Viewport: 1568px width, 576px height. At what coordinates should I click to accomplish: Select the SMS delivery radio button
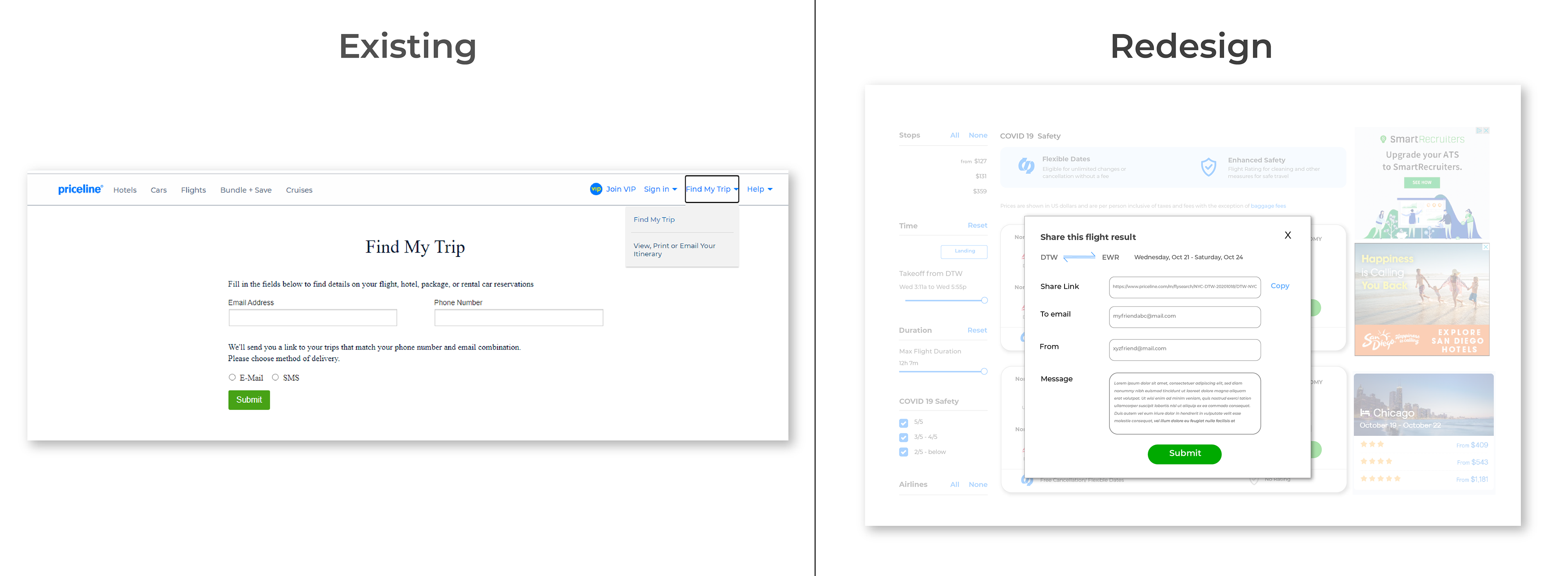click(275, 377)
